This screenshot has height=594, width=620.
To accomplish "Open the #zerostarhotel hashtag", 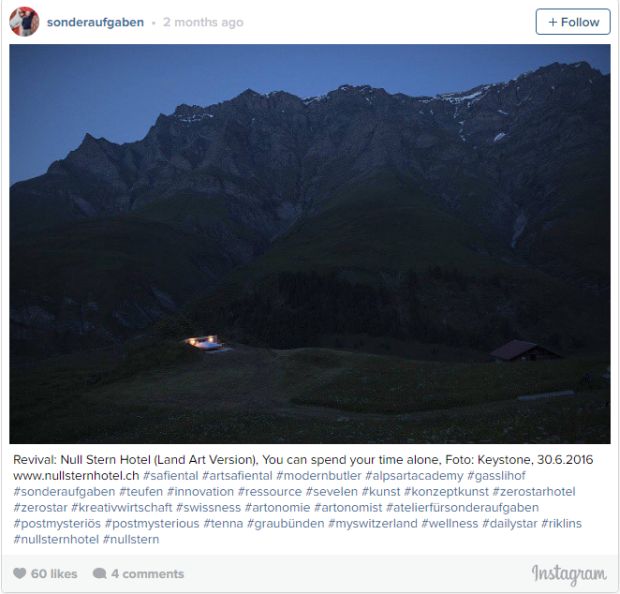I will 534,492.
